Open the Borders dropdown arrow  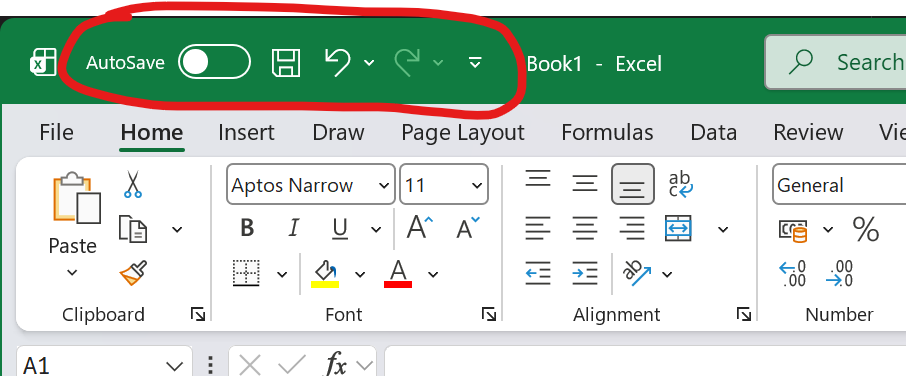(282, 274)
